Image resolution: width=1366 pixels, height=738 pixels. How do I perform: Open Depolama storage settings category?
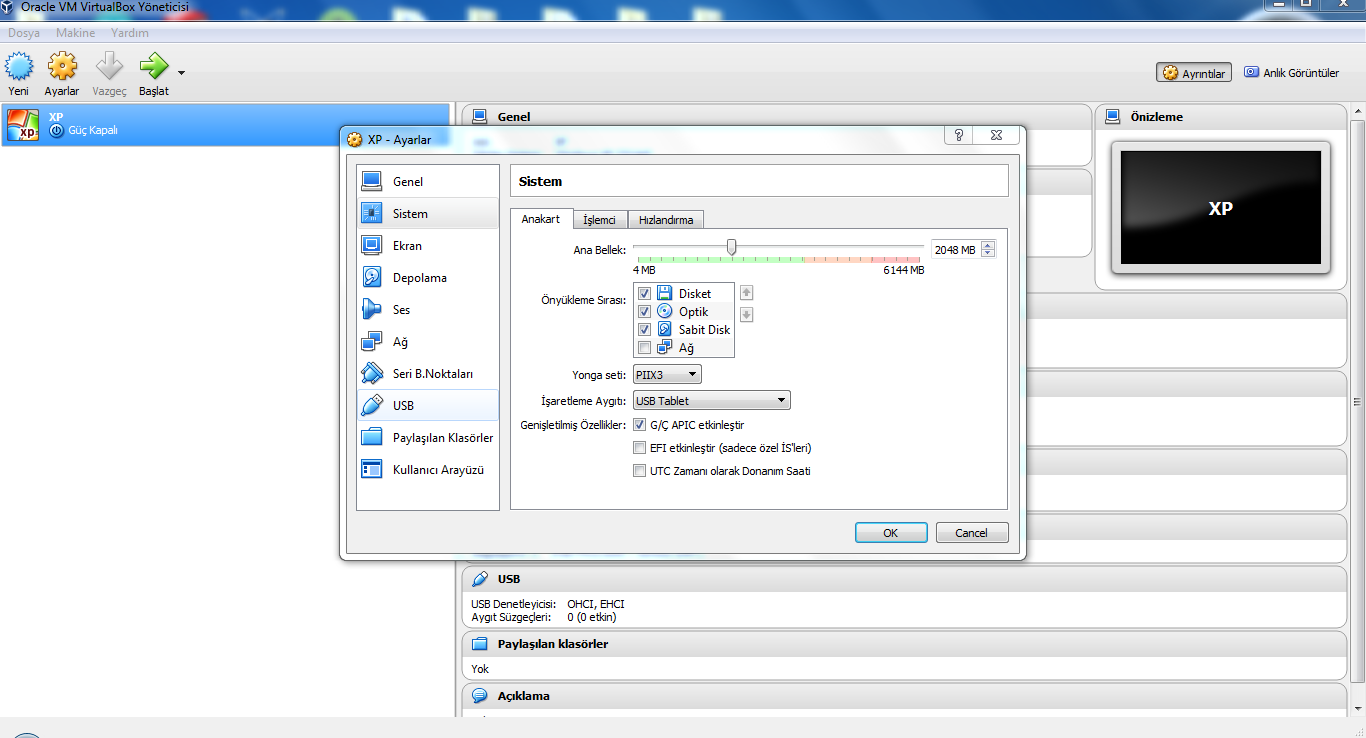[428, 278]
